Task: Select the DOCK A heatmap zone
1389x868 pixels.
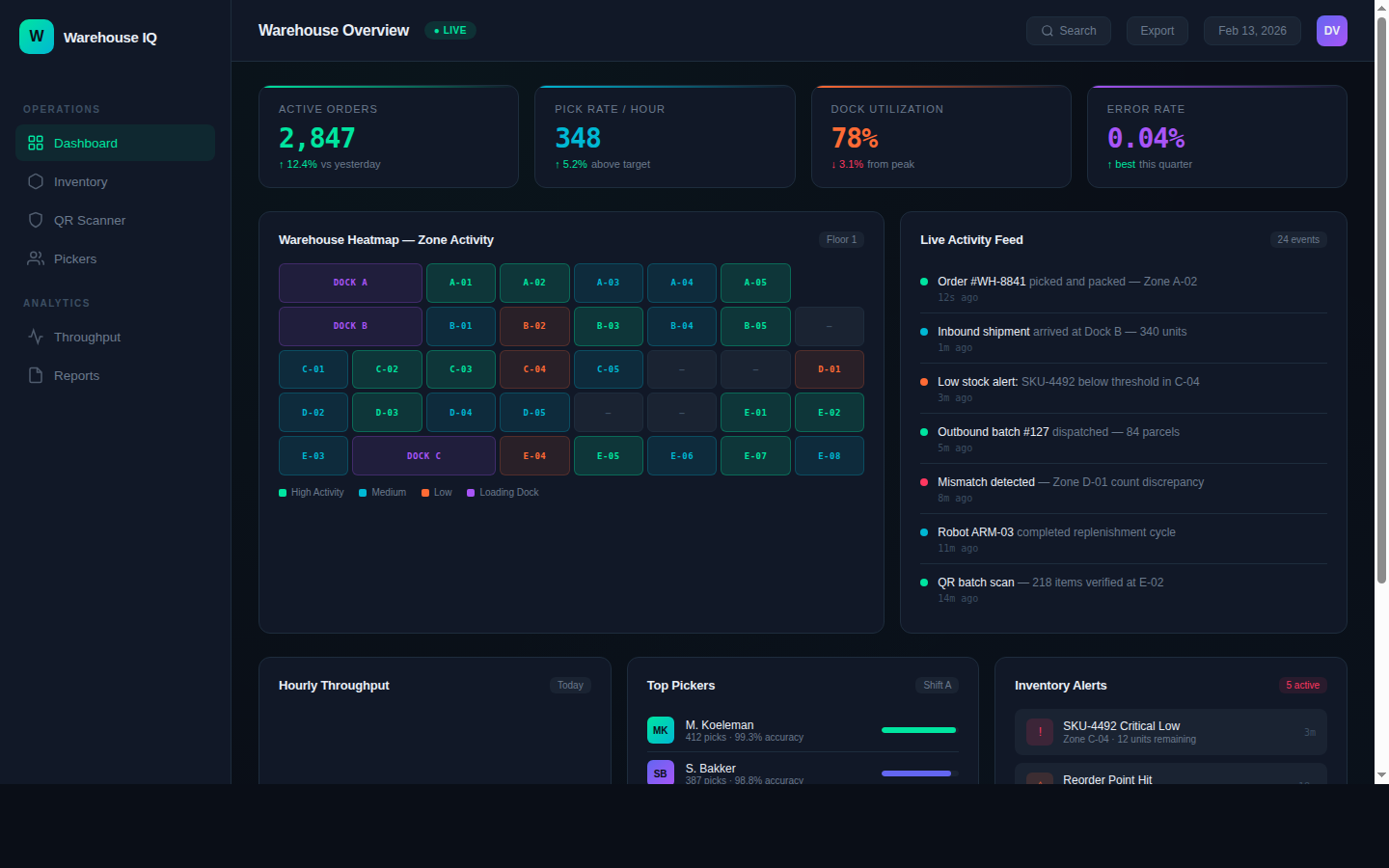Action: pos(350,283)
